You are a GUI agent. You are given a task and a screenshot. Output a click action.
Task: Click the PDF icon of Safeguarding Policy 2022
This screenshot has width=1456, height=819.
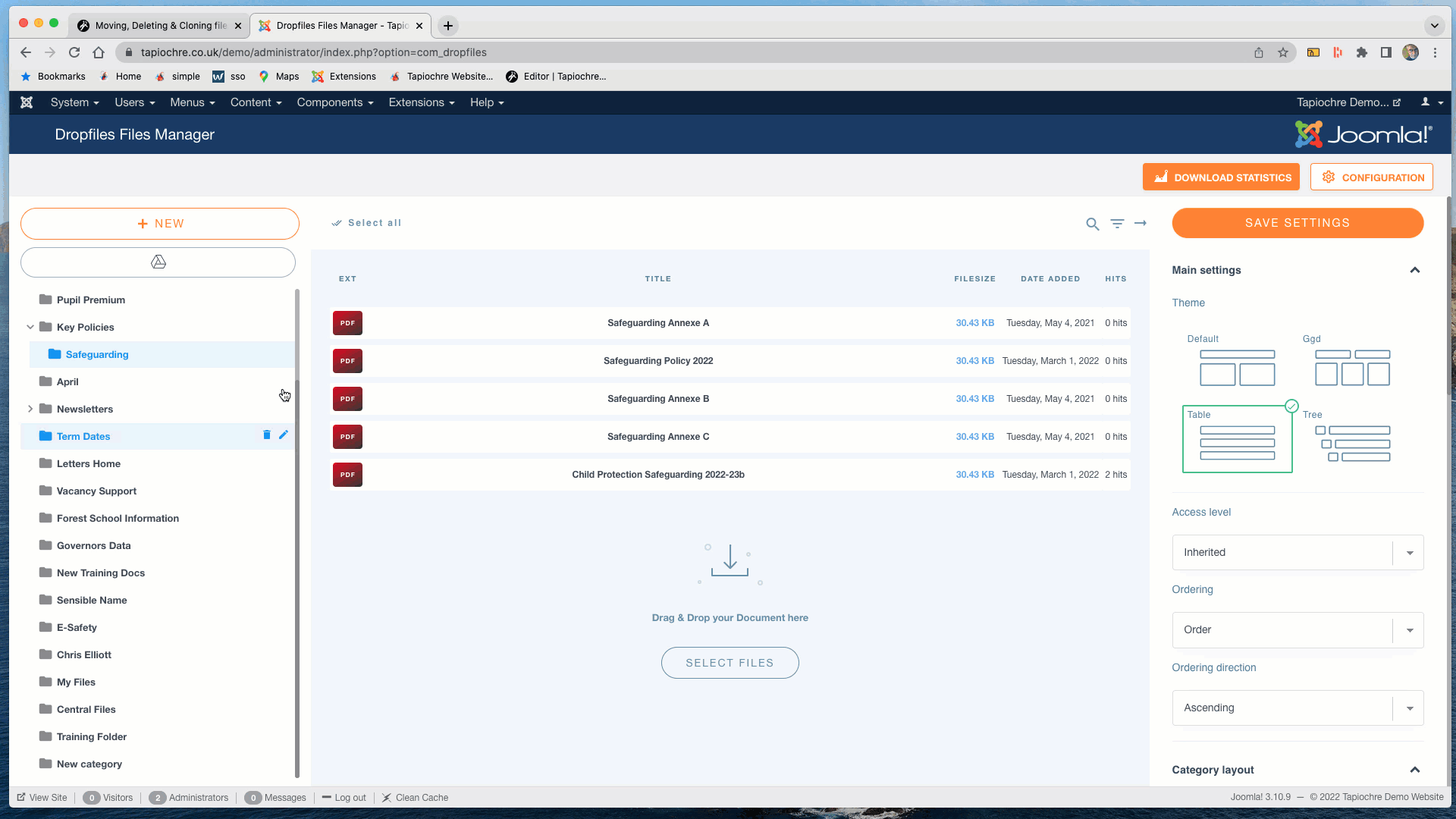(347, 361)
